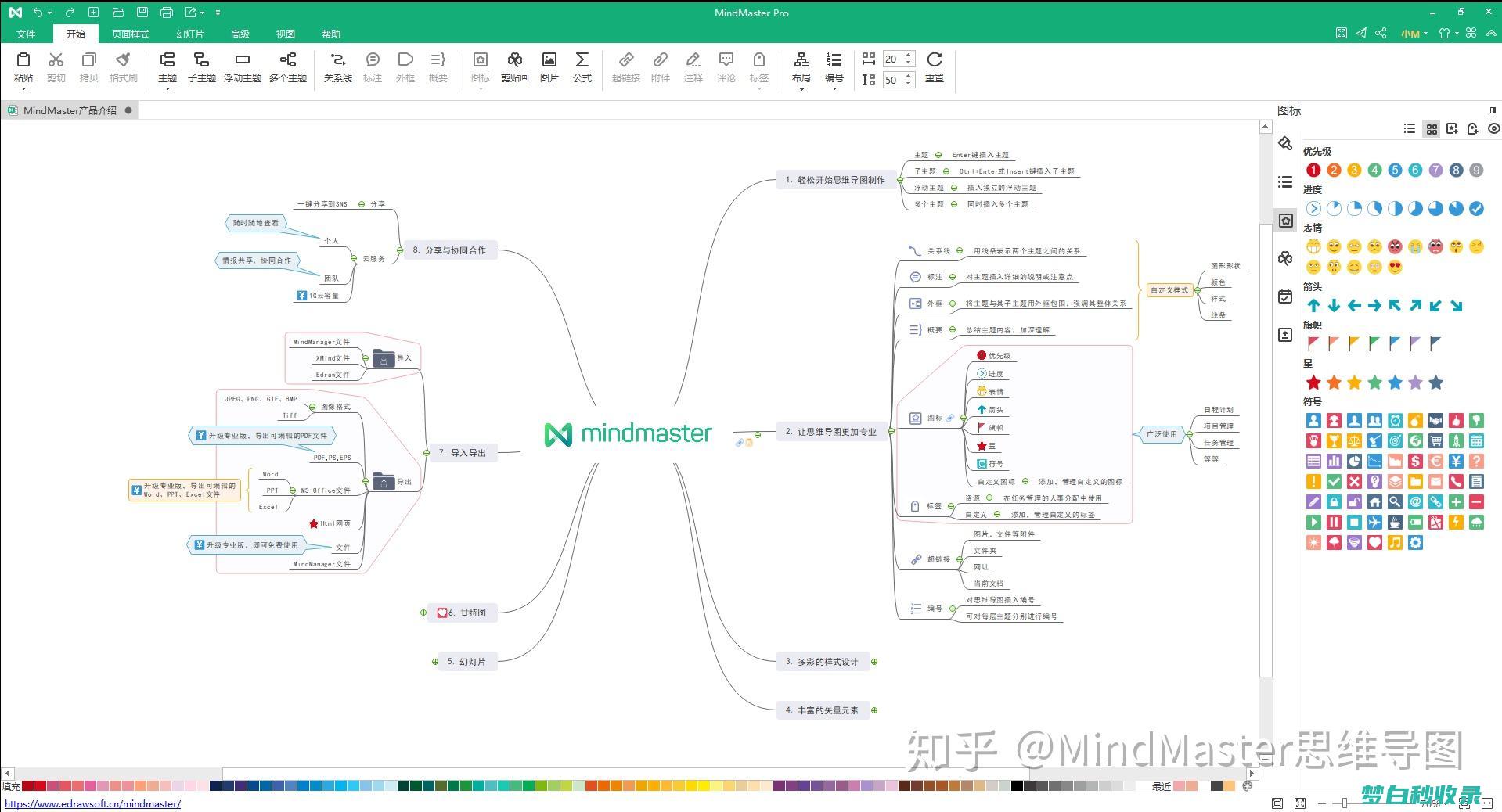The height and width of the screenshot is (812, 1502).
Task: Select the red flag icon
Action: tap(1313, 343)
